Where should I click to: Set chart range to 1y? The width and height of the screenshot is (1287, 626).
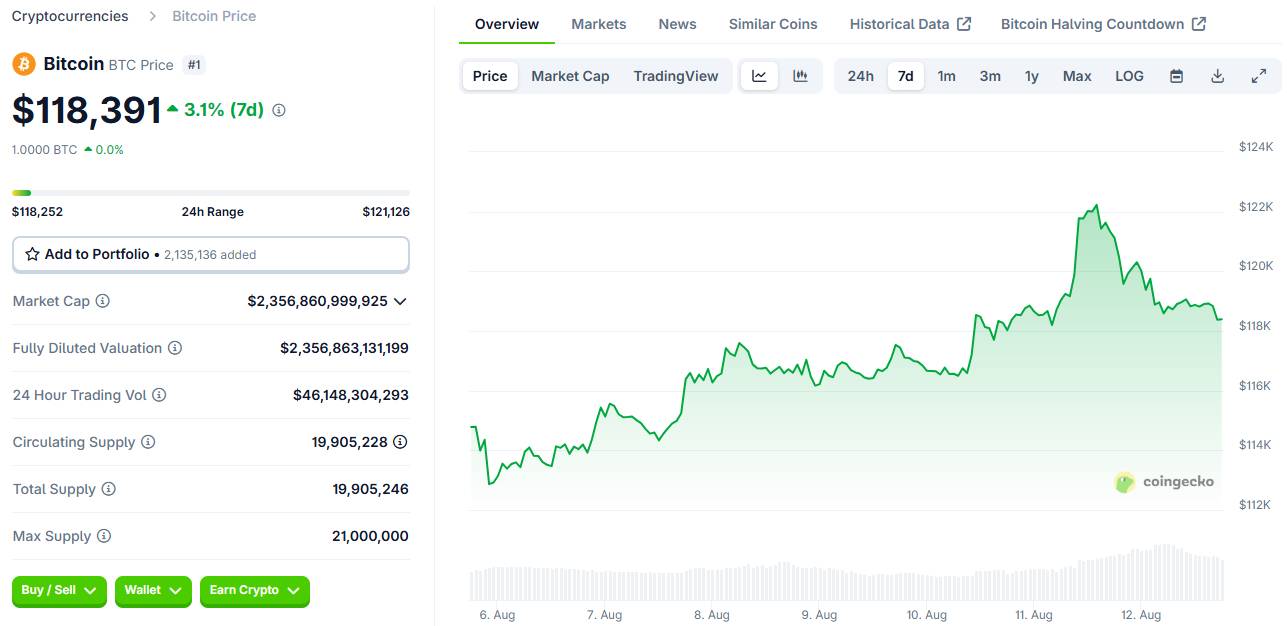point(1032,76)
